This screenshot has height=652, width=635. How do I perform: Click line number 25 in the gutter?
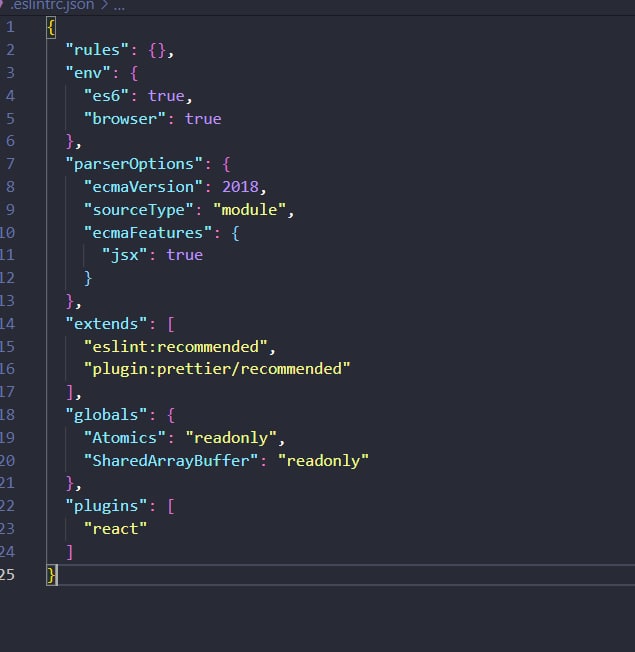pos(7,575)
